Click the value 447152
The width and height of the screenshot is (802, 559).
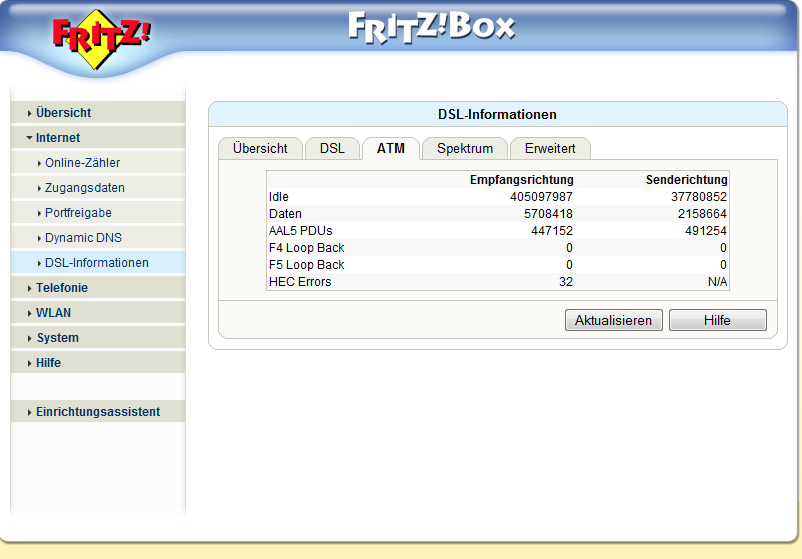552,231
